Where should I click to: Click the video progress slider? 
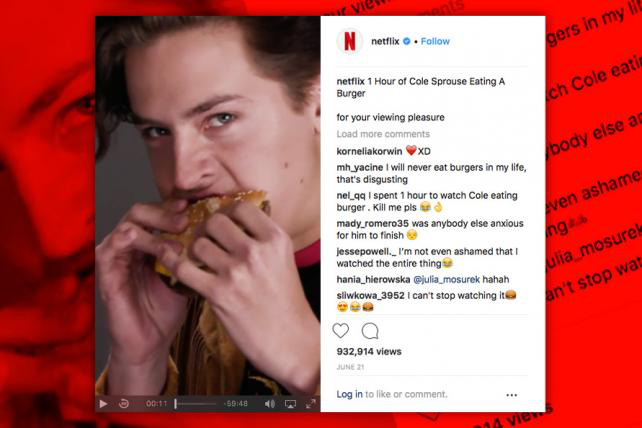coord(196,404)
